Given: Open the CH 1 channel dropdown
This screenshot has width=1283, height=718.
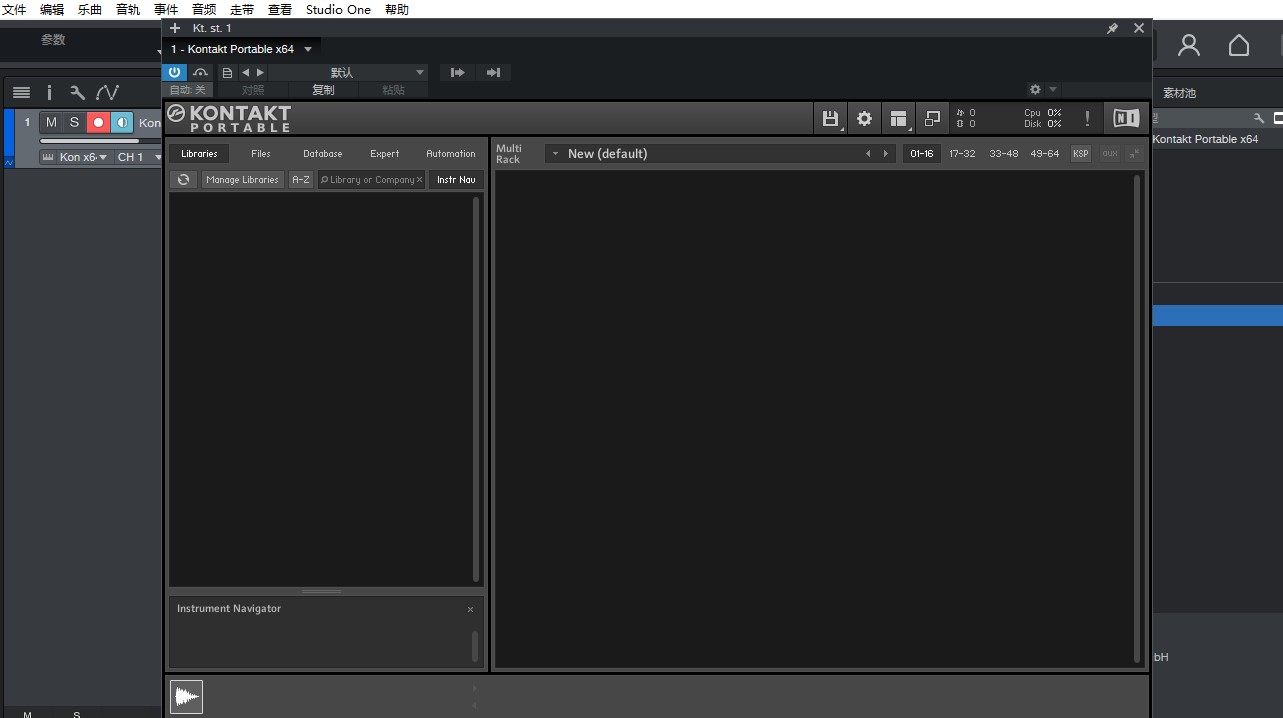Looking at the screenshot, I should (137, 157).
